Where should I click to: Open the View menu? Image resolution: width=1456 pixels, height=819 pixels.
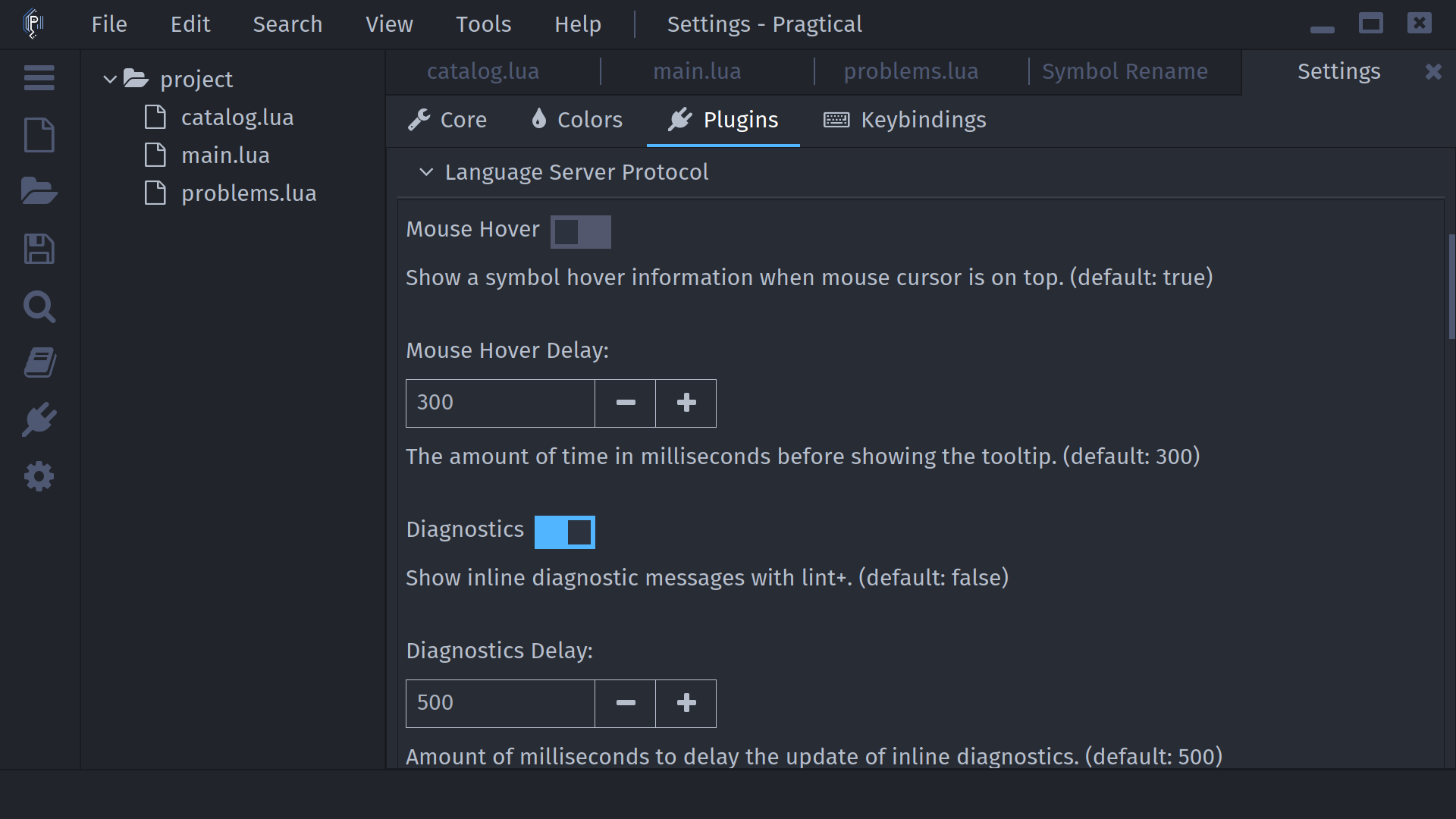389,24
